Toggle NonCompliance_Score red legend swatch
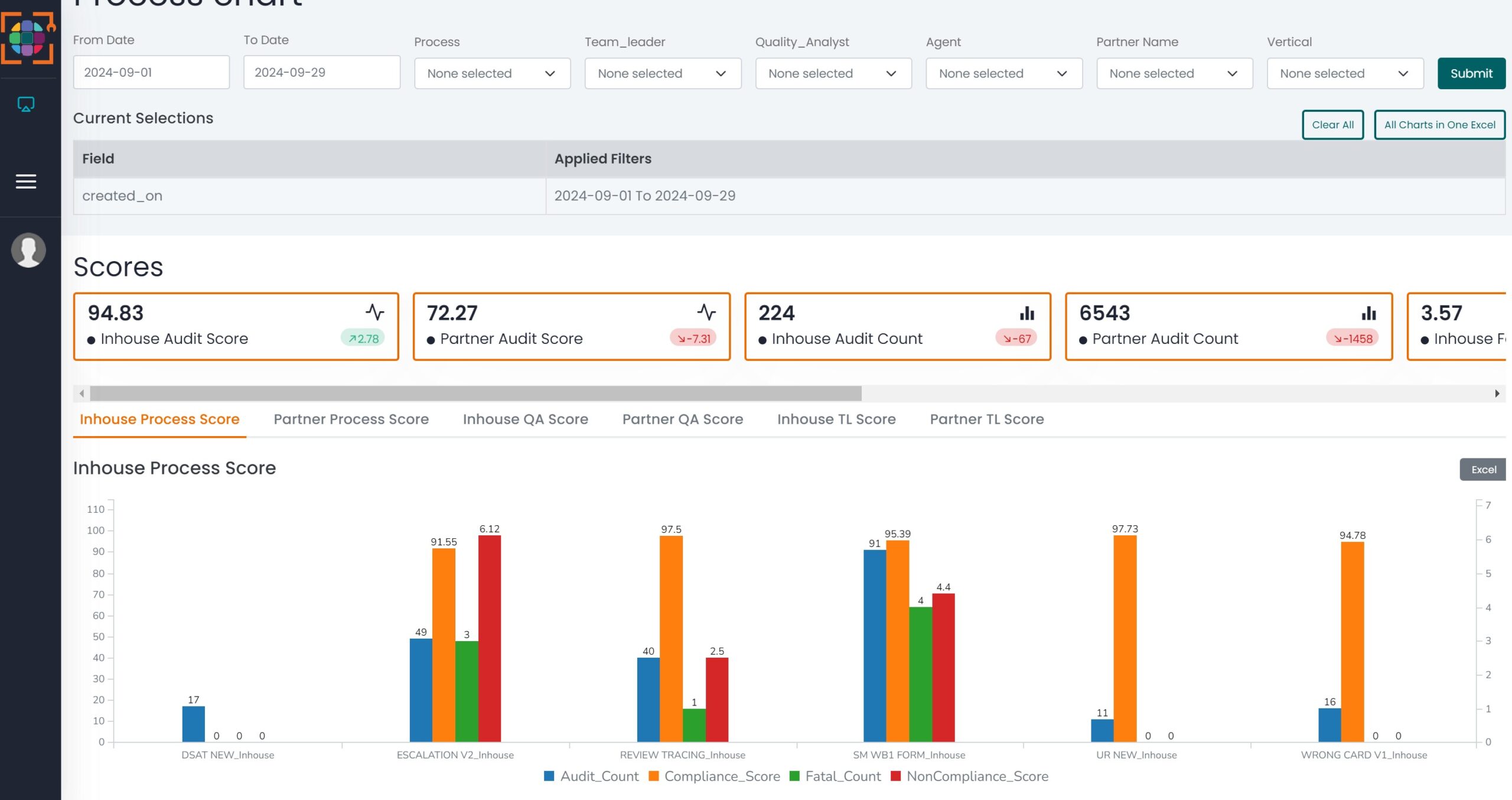Viewport: 1512px width, 800px height. coord(895,776)
